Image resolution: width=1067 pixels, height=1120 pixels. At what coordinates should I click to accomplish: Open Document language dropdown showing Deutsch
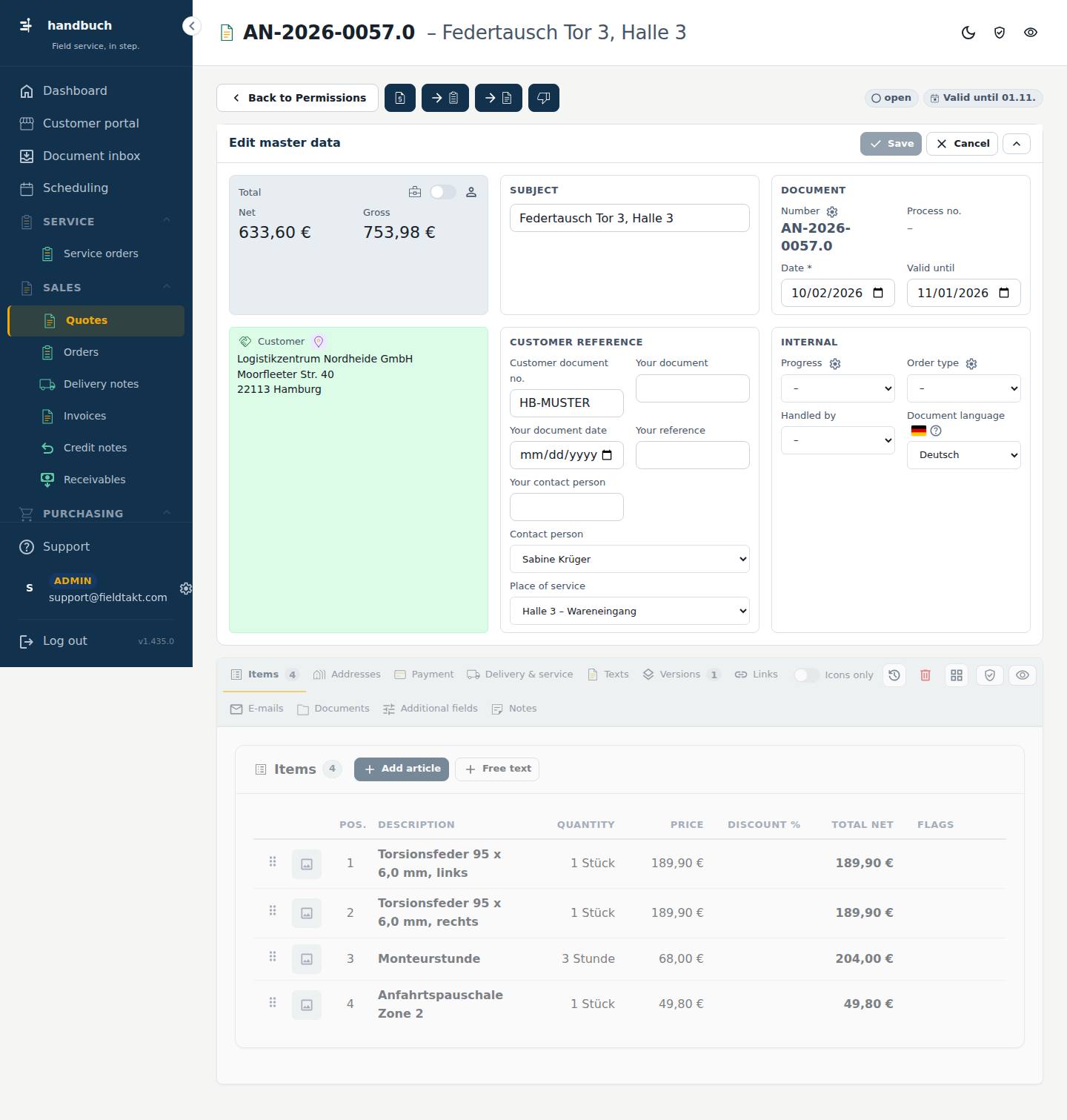click(964, 455)
